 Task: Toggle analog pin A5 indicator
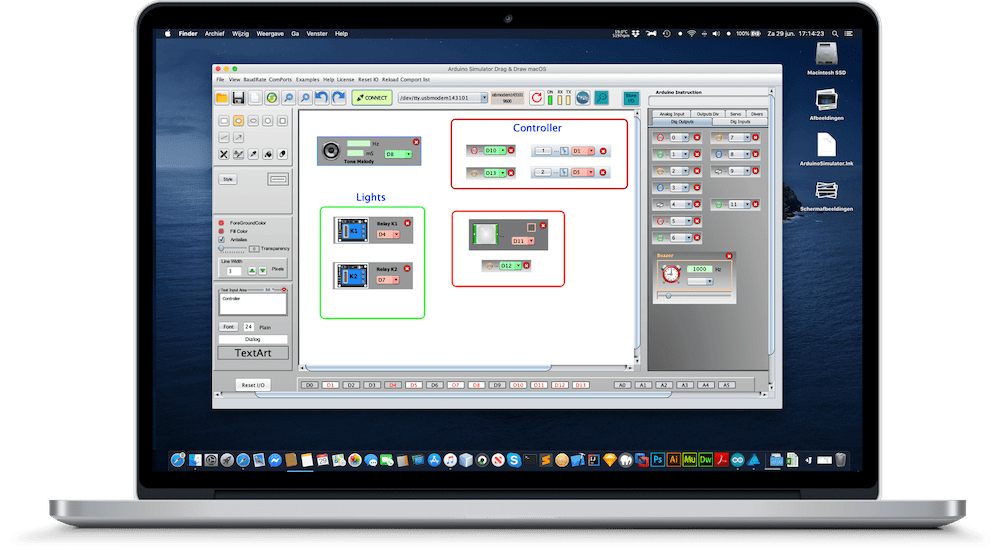(726, 385)
